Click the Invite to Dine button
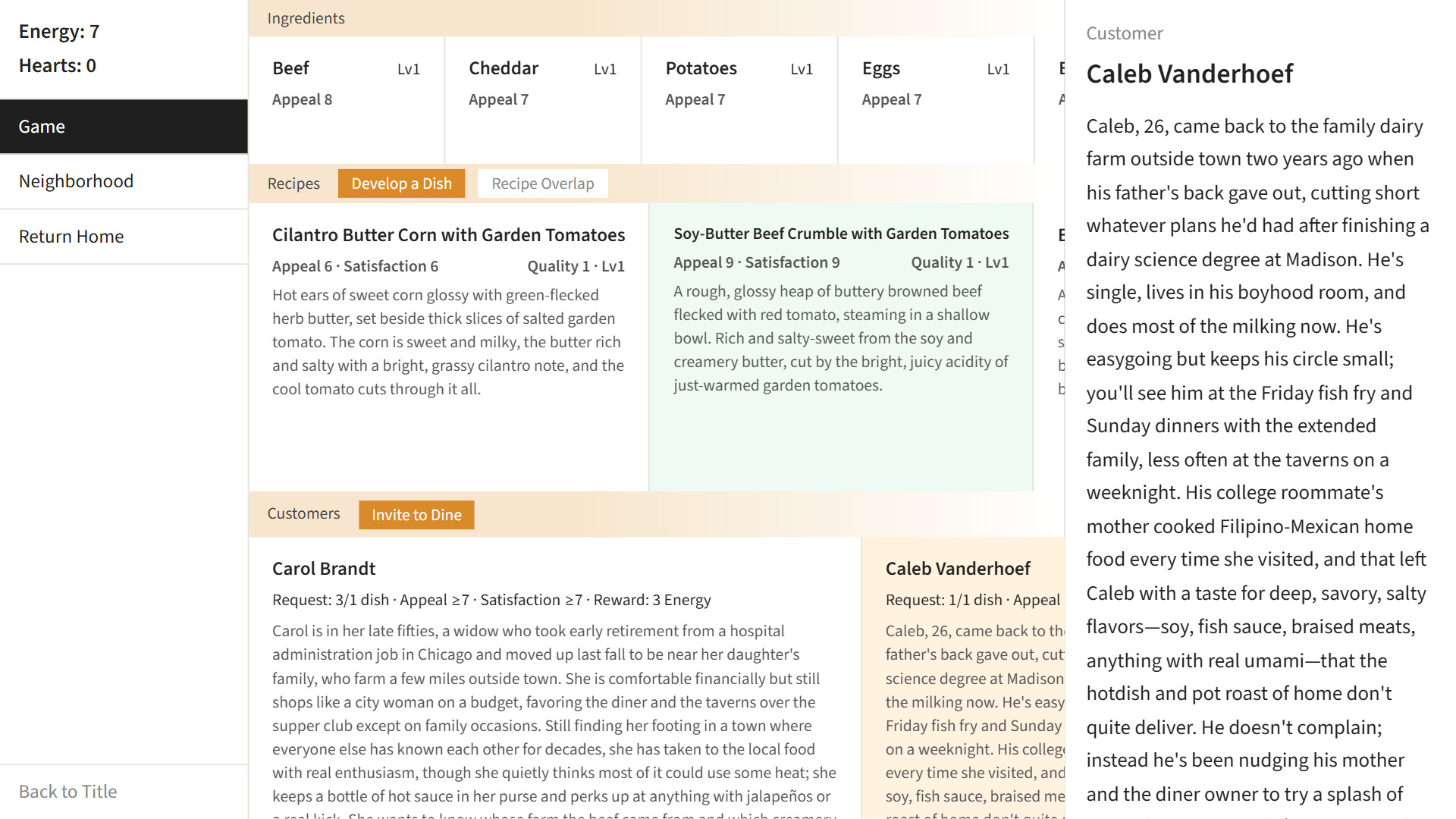 tap(416, 515)
